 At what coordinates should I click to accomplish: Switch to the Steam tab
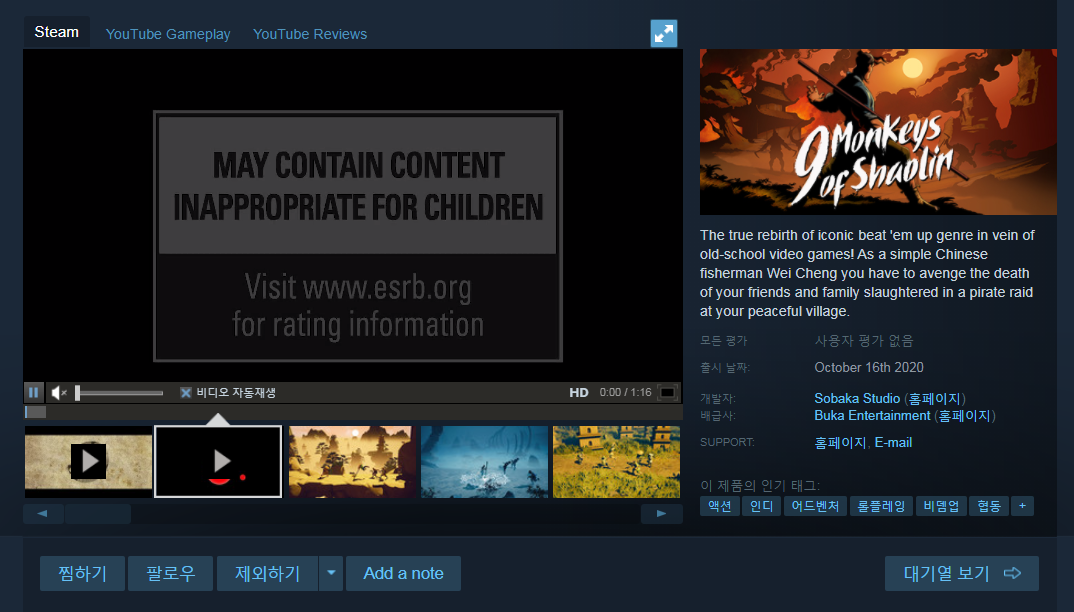57,32
